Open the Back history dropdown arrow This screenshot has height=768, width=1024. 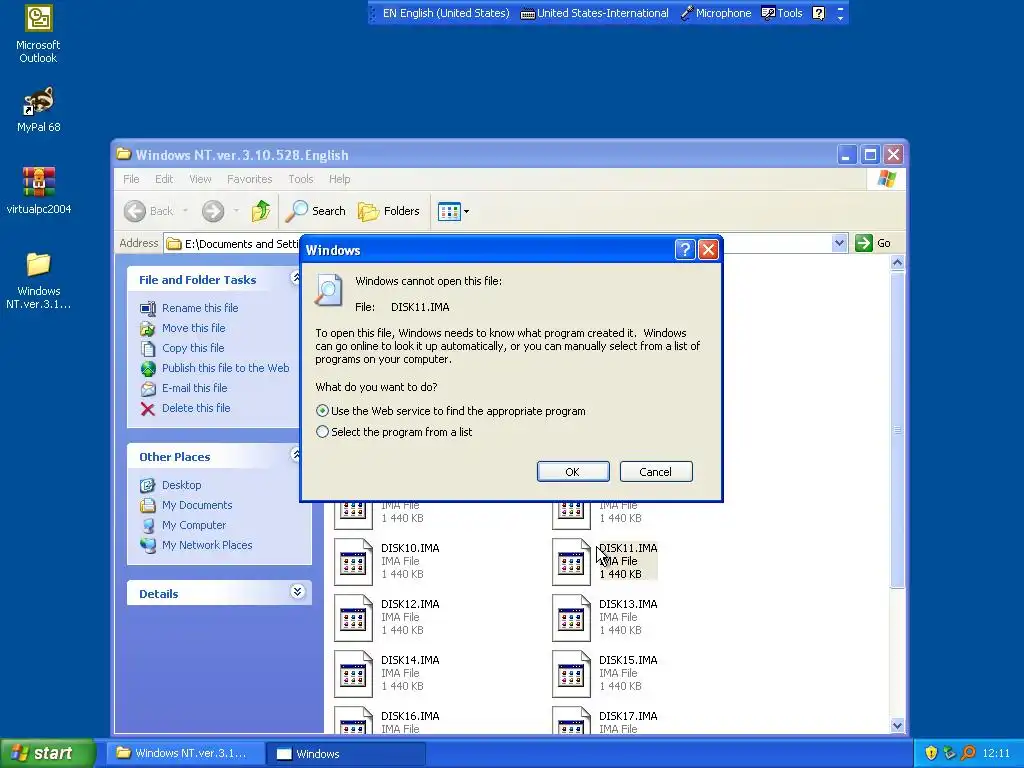(x=185, y=211)
